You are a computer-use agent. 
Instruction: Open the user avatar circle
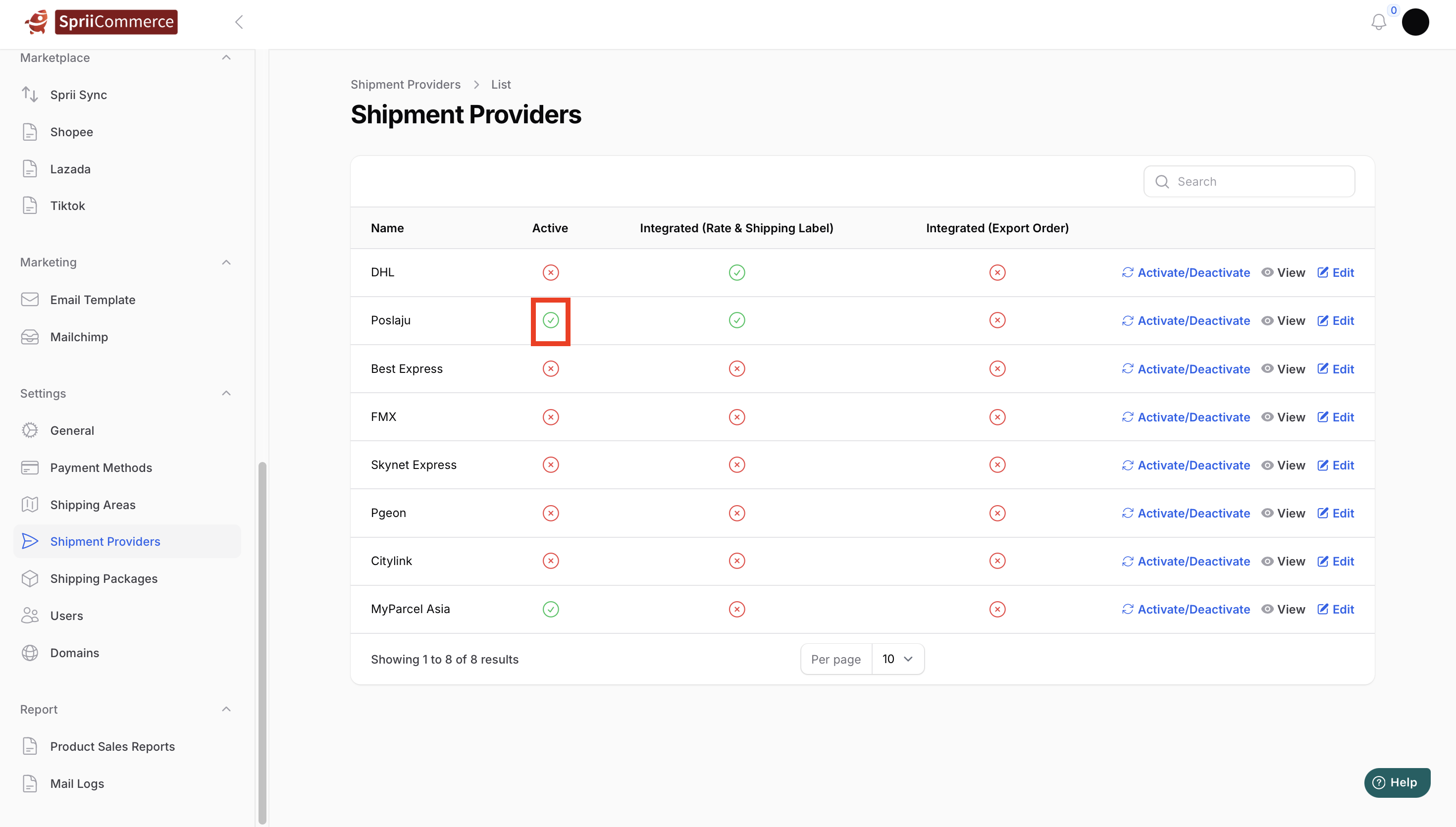click(x=1415, y=22)
